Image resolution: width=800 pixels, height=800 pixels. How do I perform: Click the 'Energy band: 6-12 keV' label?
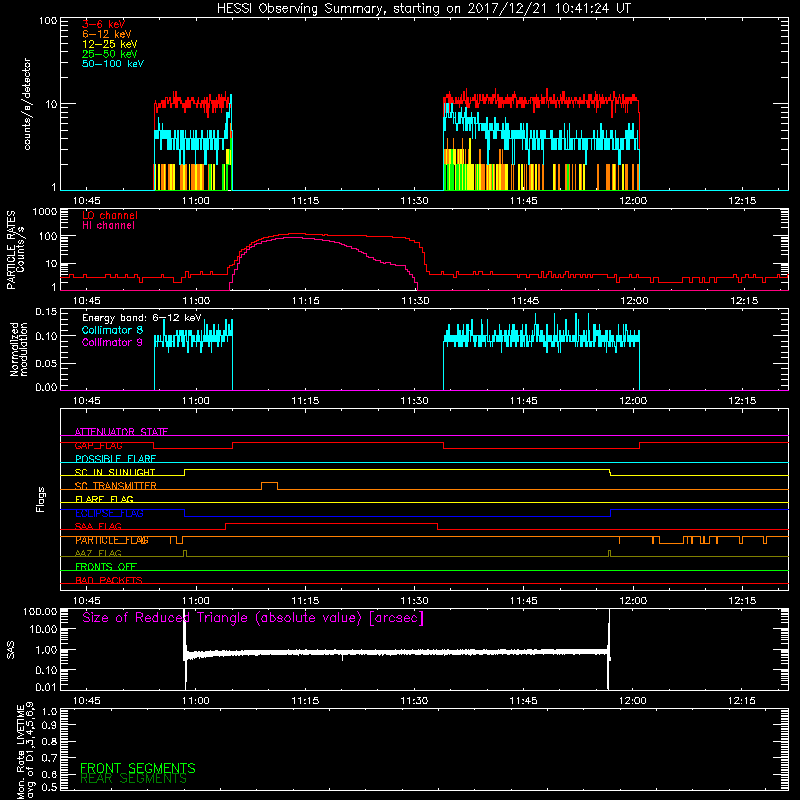point(142,318)
